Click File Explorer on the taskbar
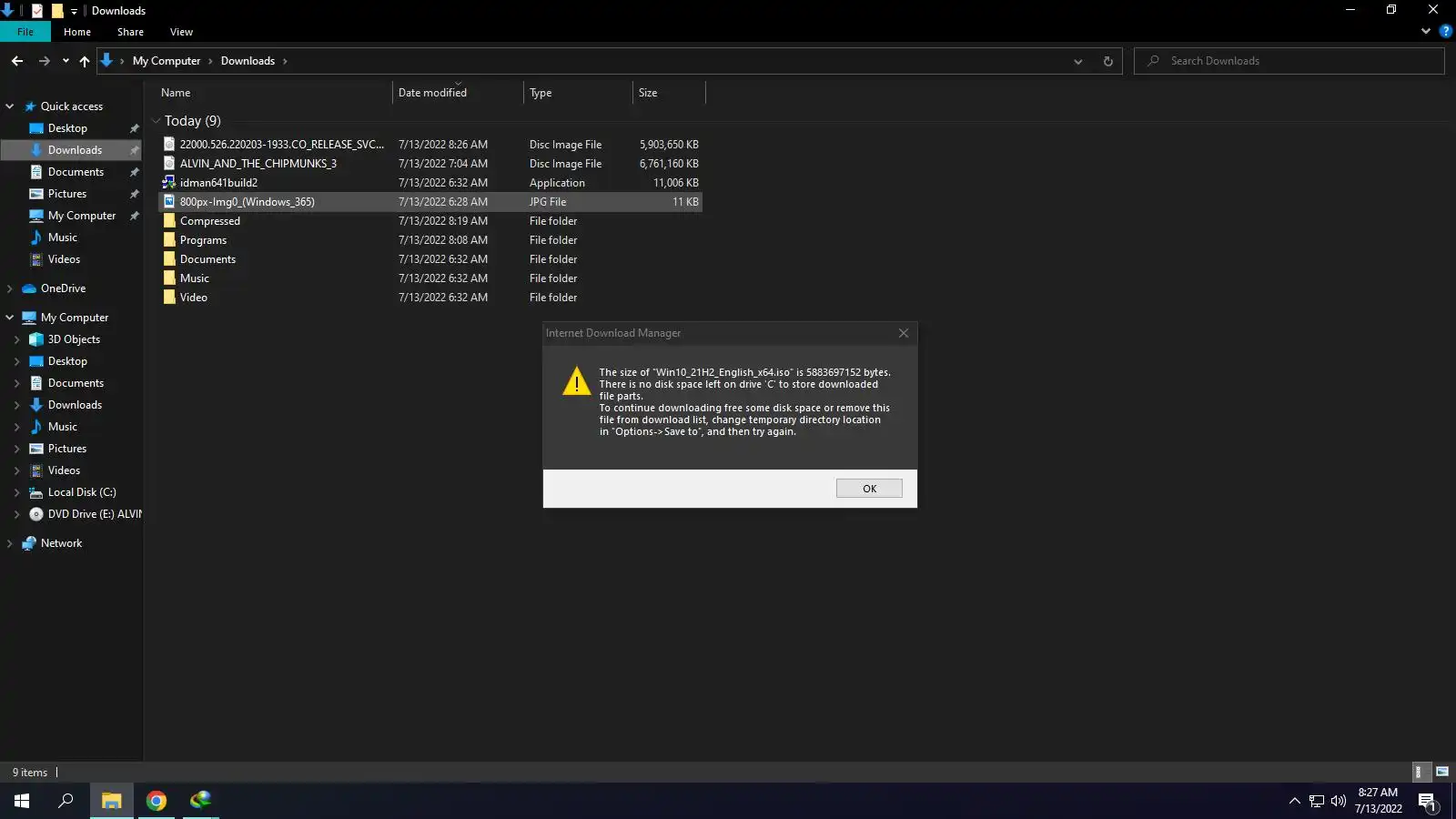Image resolution: width=1456 pixels, height=819 pixels. [x=111, y=801]
